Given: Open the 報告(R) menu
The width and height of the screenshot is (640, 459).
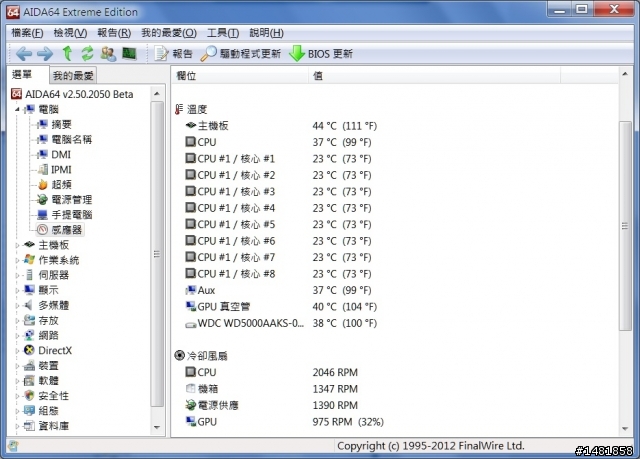Looking at the screenshot, I should 114,33.
